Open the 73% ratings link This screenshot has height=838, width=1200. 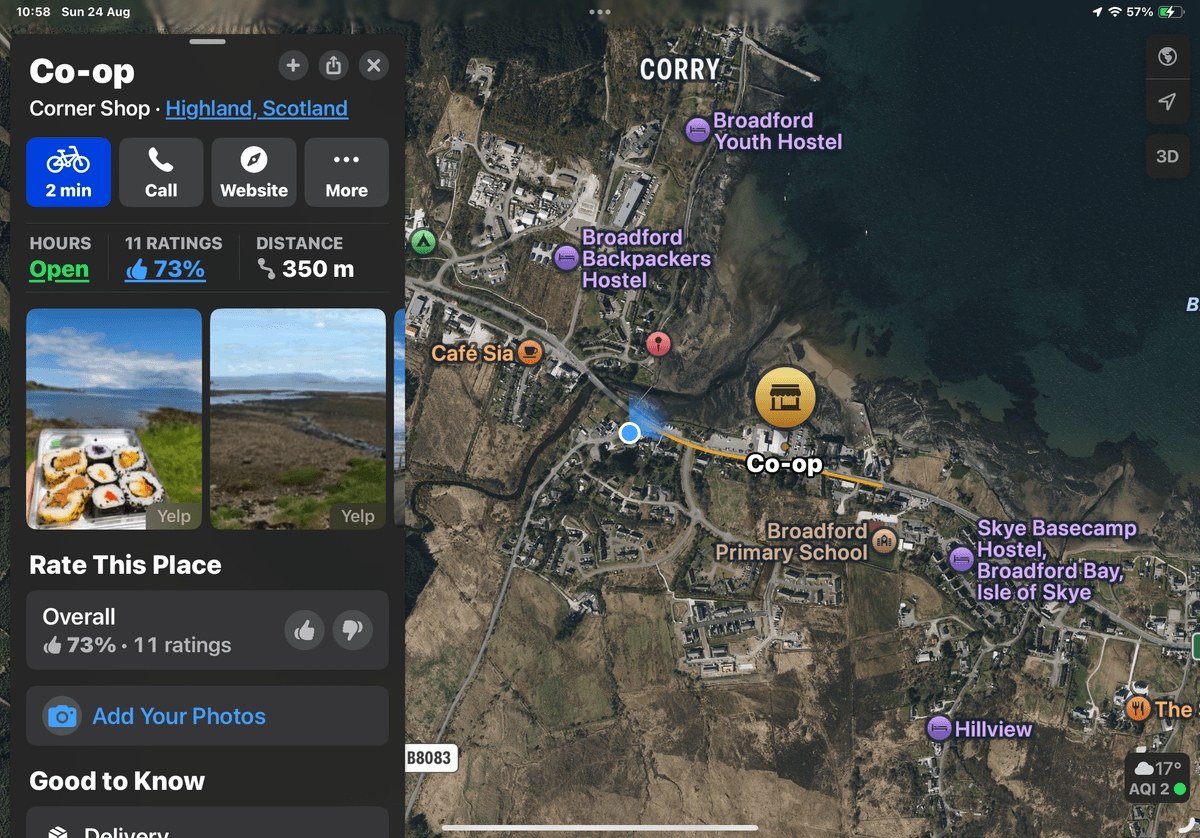click(165, 269)
